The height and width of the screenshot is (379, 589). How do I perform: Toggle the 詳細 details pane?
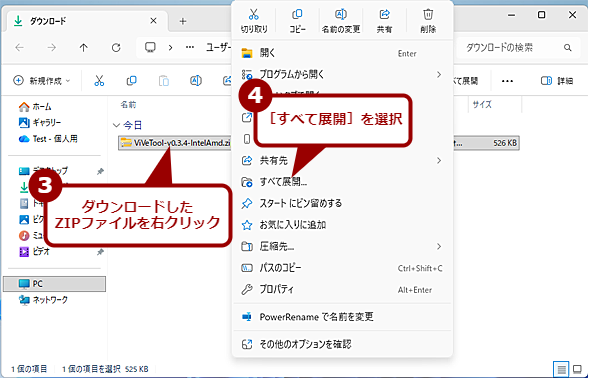(x=557, y=81)
